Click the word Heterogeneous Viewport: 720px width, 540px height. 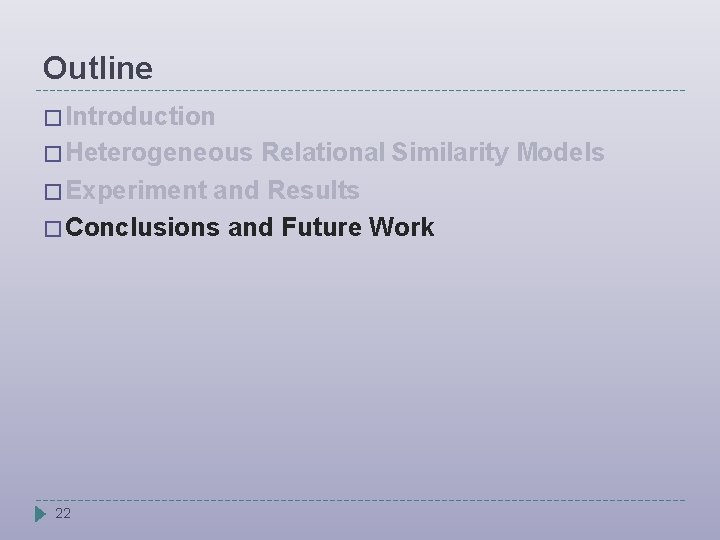pos(160,153)
